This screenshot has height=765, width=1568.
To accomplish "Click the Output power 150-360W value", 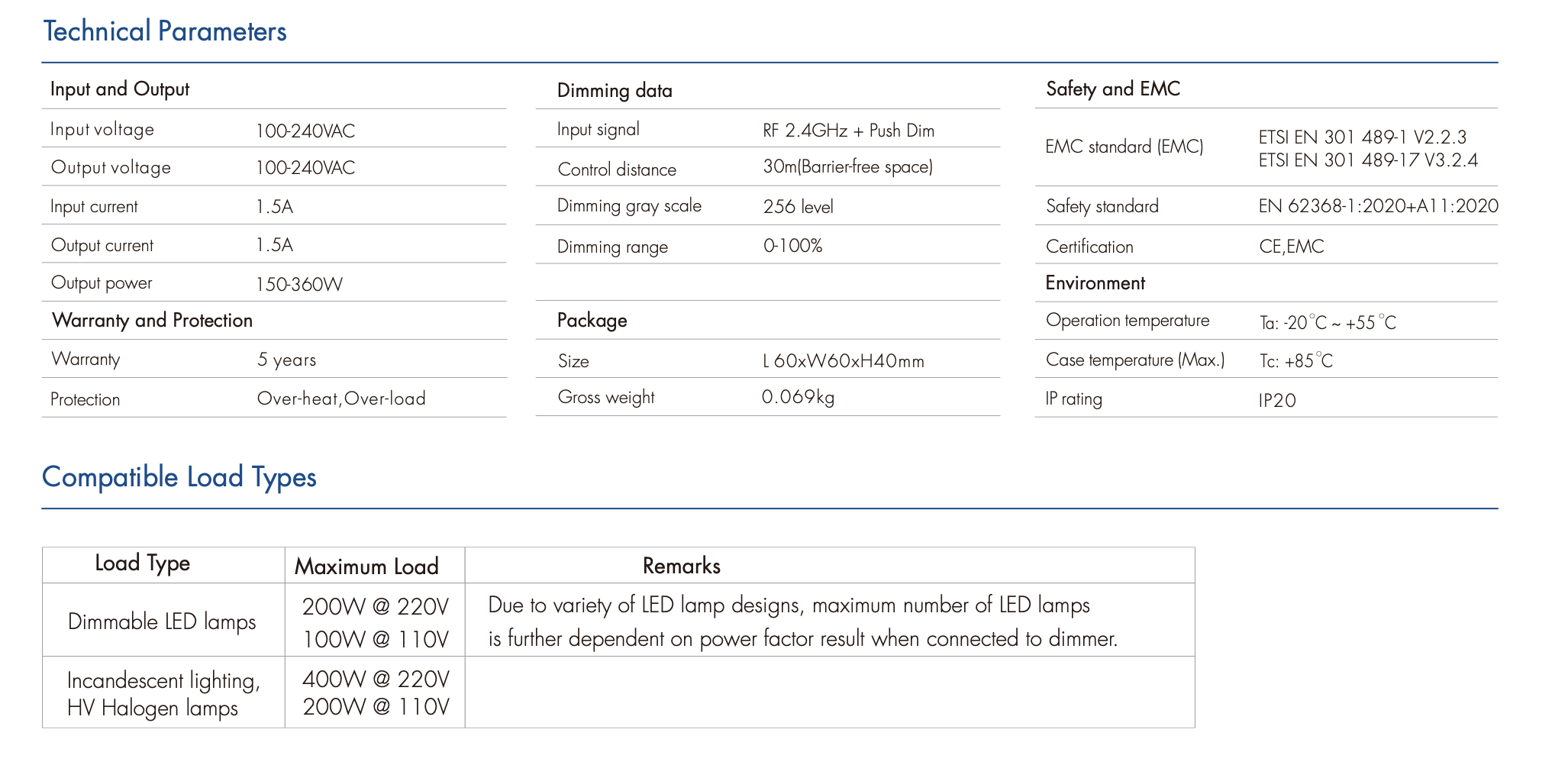I will click(x=299, y=285).
